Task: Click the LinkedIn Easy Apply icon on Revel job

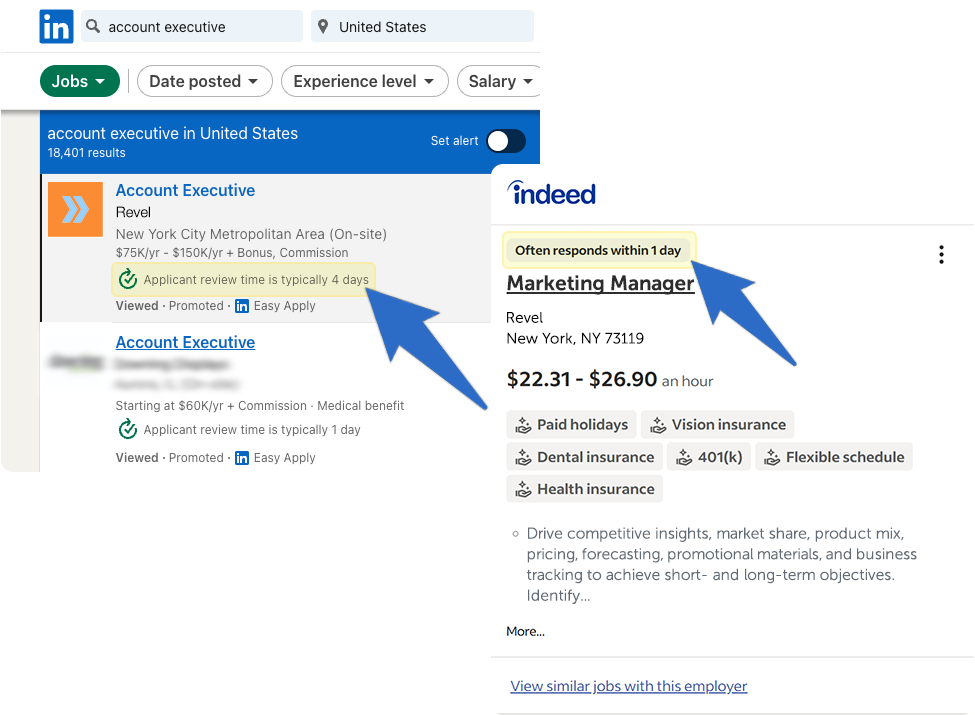Action: point(242,306)
